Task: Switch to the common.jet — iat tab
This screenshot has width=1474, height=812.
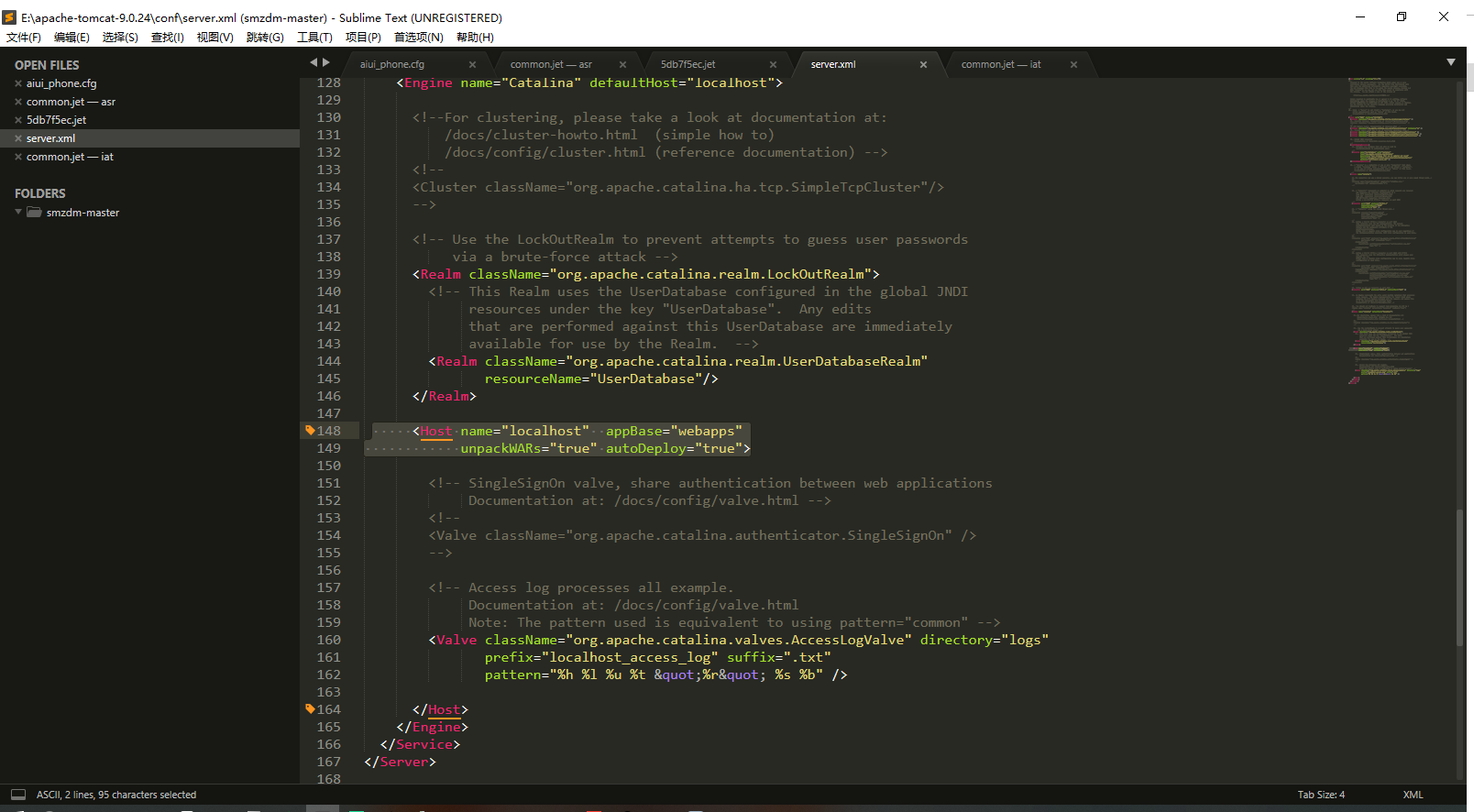Action: point(1001,64)
